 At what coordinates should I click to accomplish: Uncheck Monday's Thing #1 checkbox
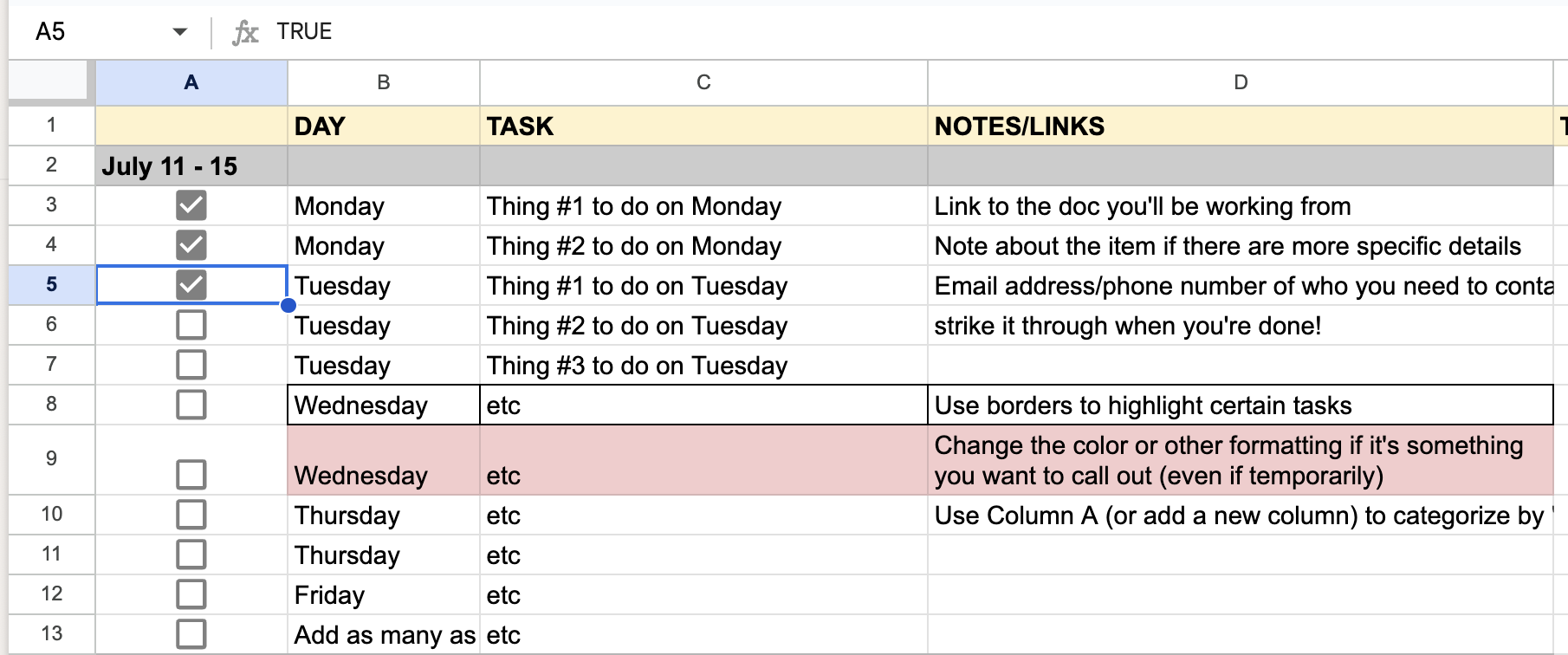(x=190, y=205)
